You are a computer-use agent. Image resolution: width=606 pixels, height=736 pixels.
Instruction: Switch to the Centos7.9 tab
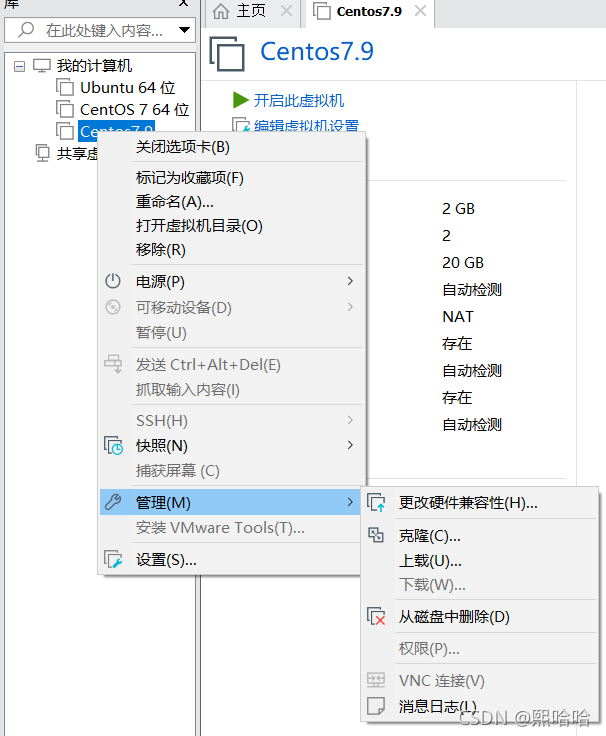click(369, 11)
